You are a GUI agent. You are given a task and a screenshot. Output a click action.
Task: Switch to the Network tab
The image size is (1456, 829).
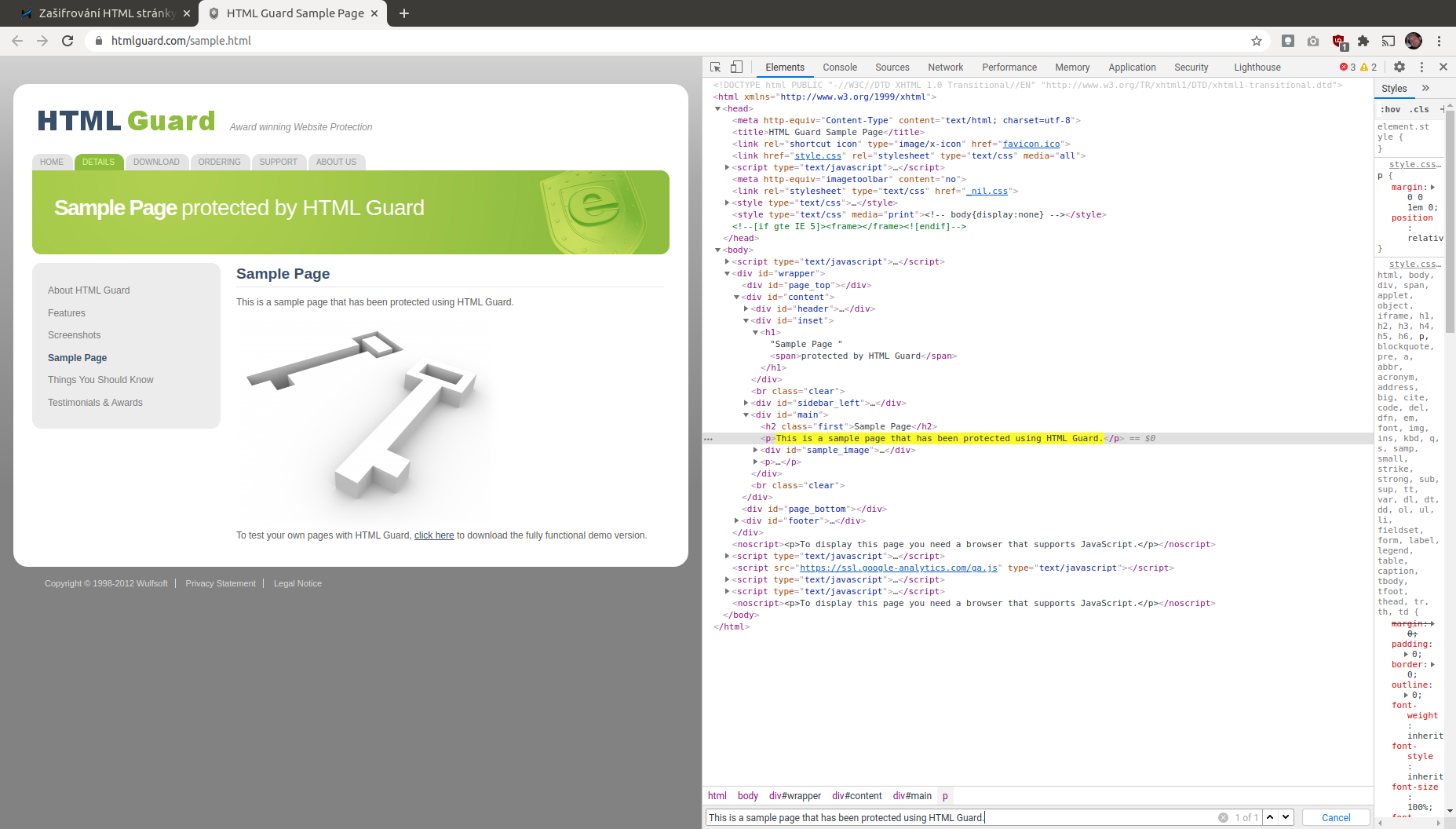[946, 68]
